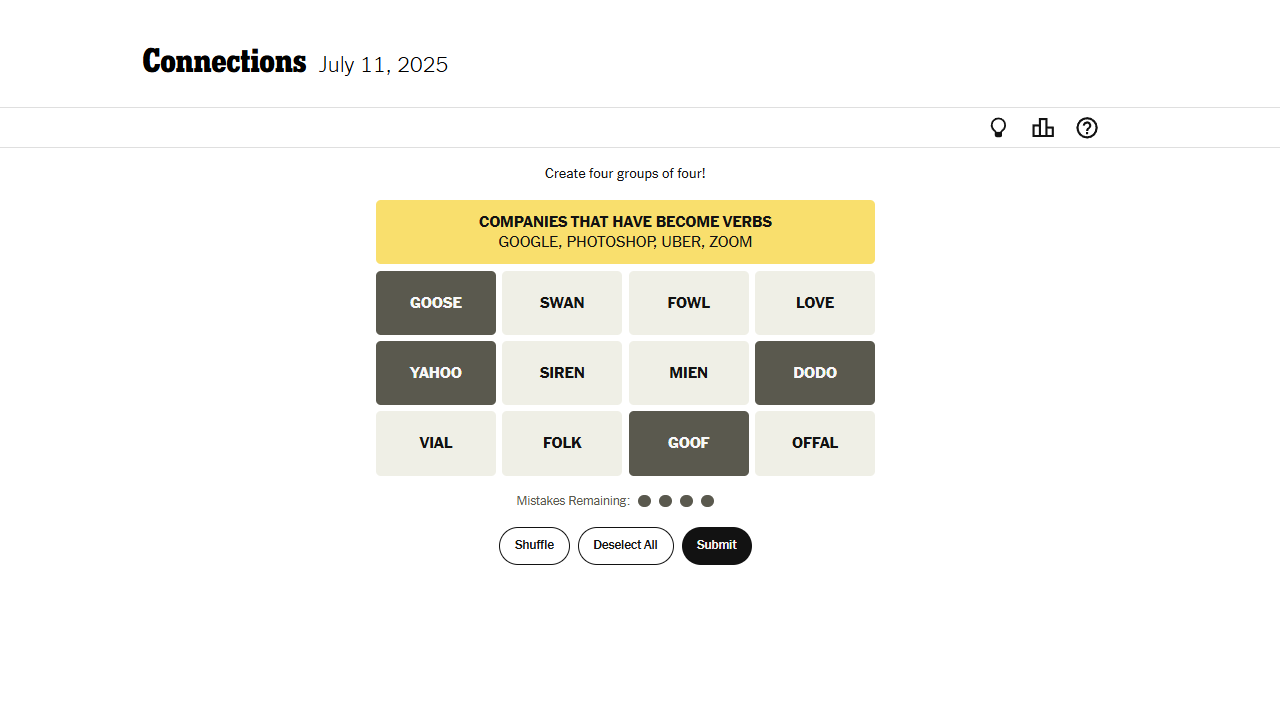Deselect the YAHOO tile

[436, 373]
